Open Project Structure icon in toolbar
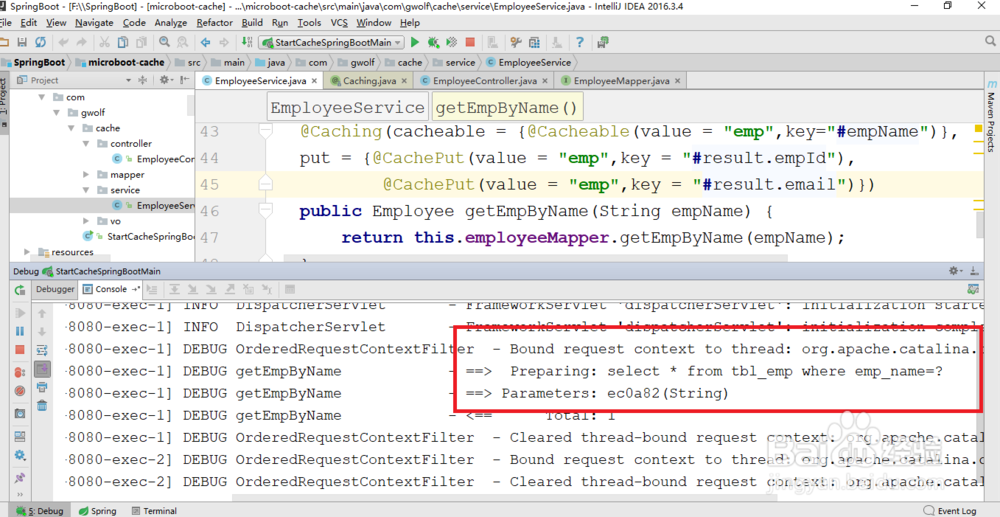Viewport: 1000px width, 517px height. (534, 43)
